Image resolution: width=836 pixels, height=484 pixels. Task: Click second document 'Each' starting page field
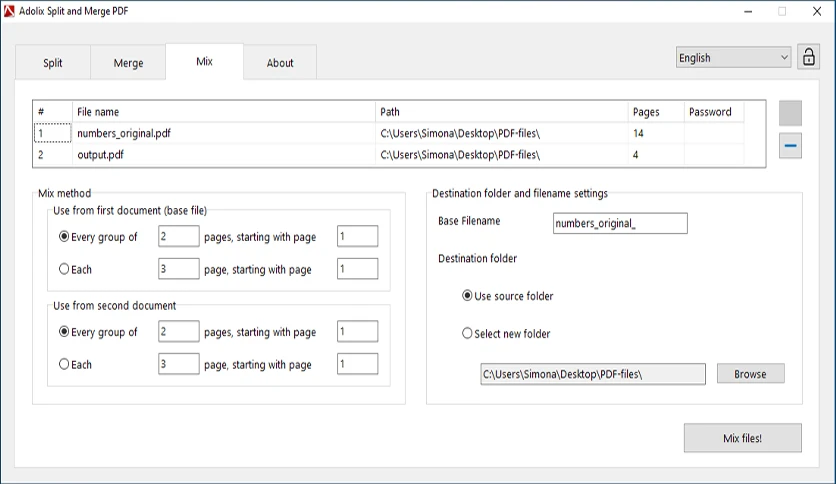pos(357,364)
